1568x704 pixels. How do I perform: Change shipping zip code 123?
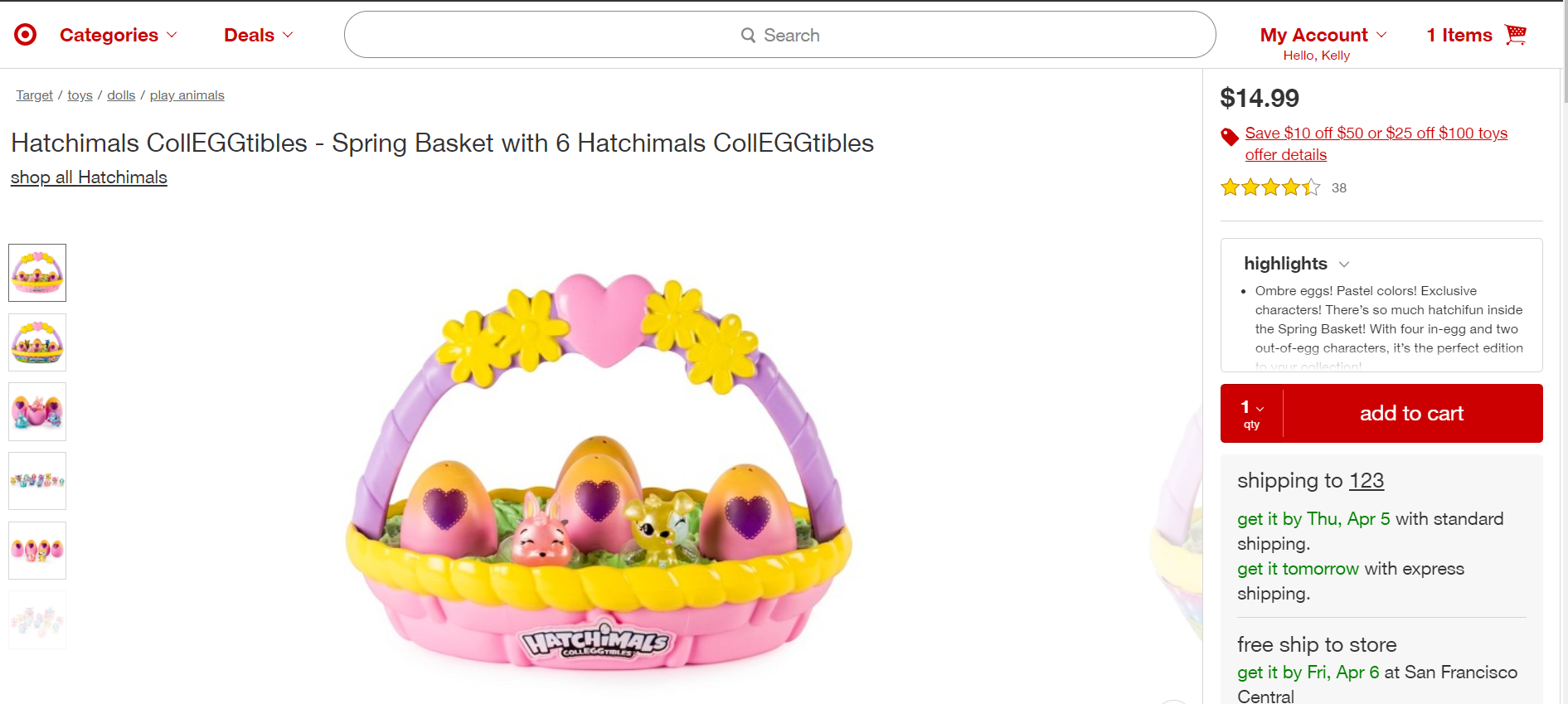(1366, 481)
